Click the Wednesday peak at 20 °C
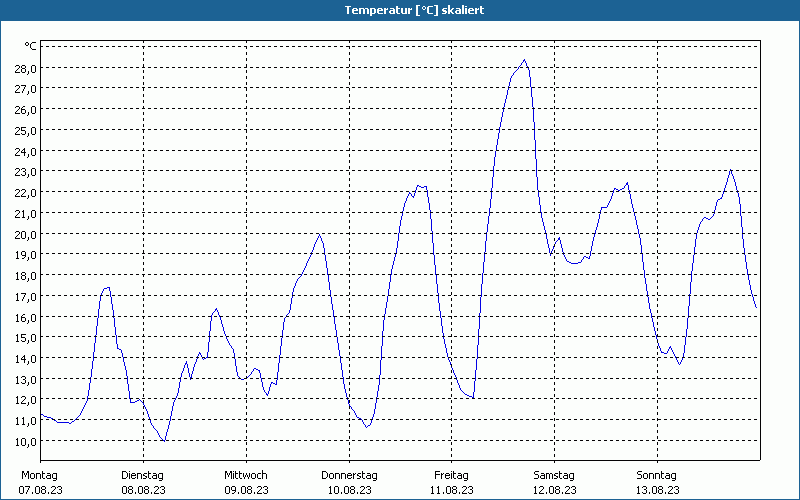Image resolution: width=800 pixels, height=500 pixels. pos(319,234)
